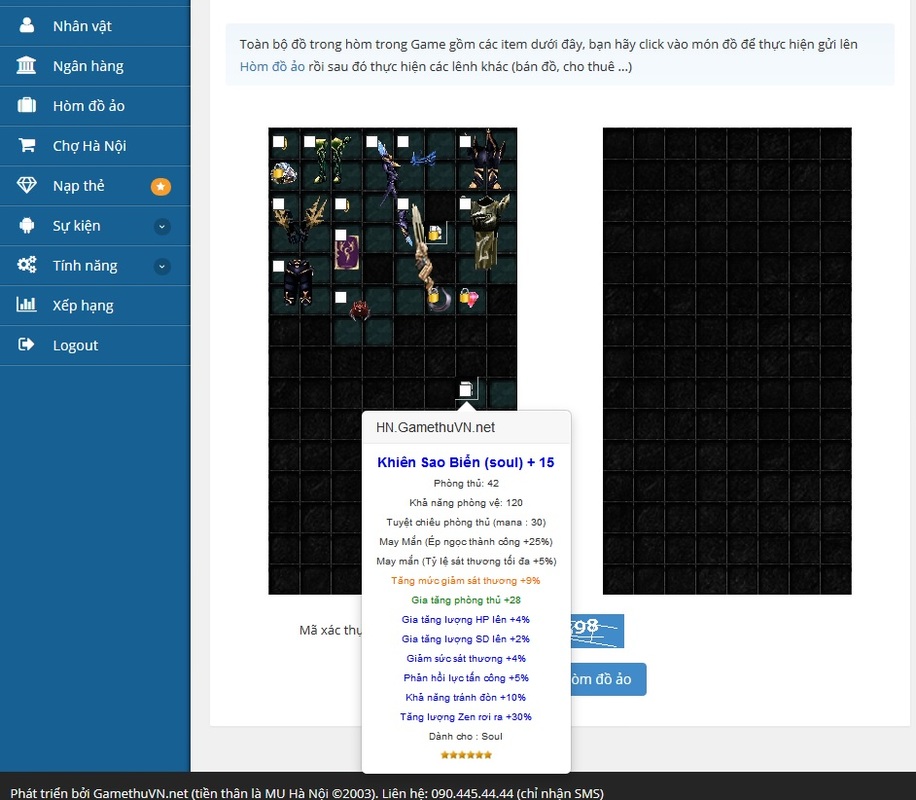The width and height of the screenshot is (916, 800).
Task: Go to Xếp hạng rankings page
Action: (83, 306)
